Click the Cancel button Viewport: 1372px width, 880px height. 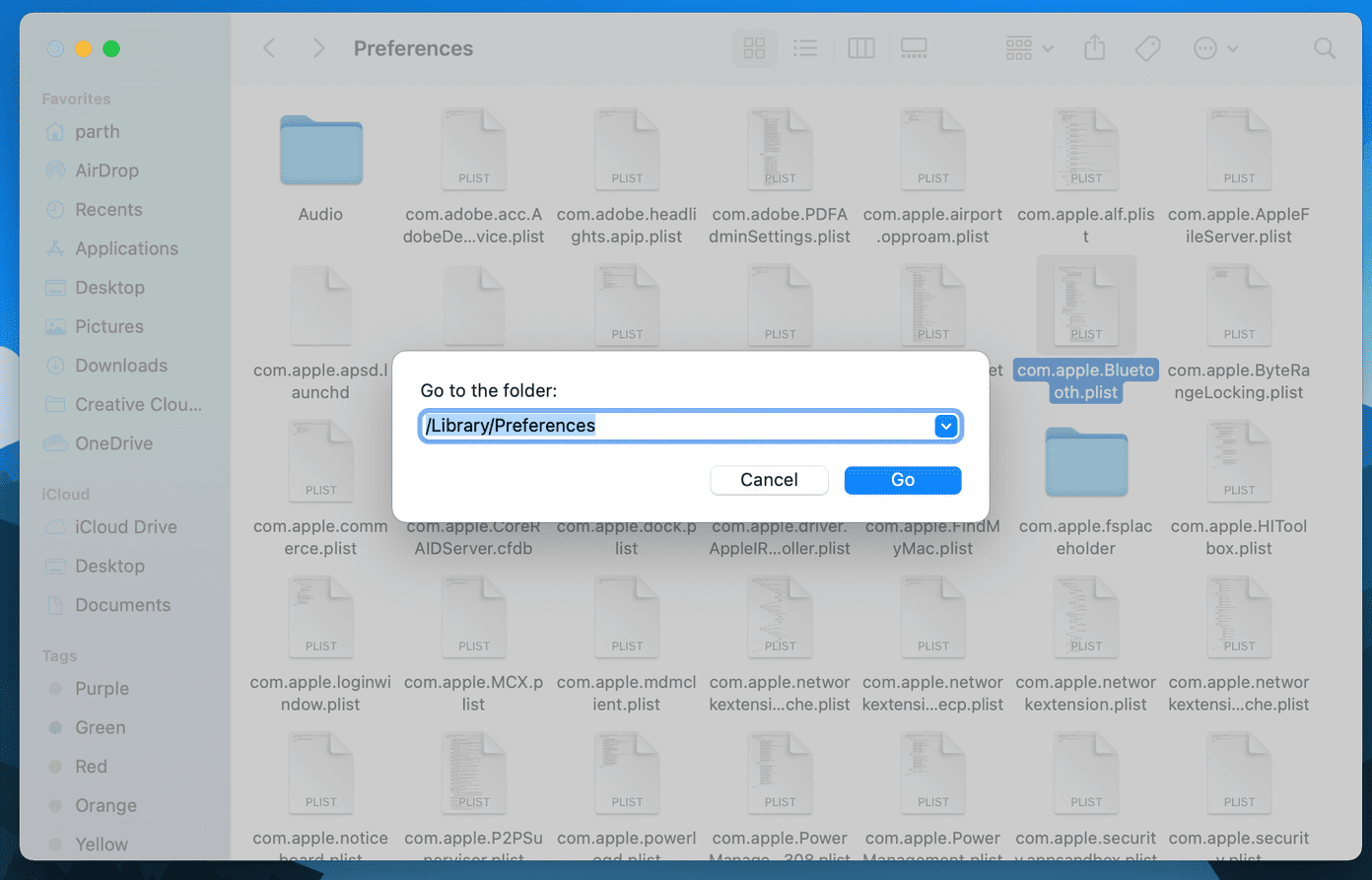click(x=769, y=480)
